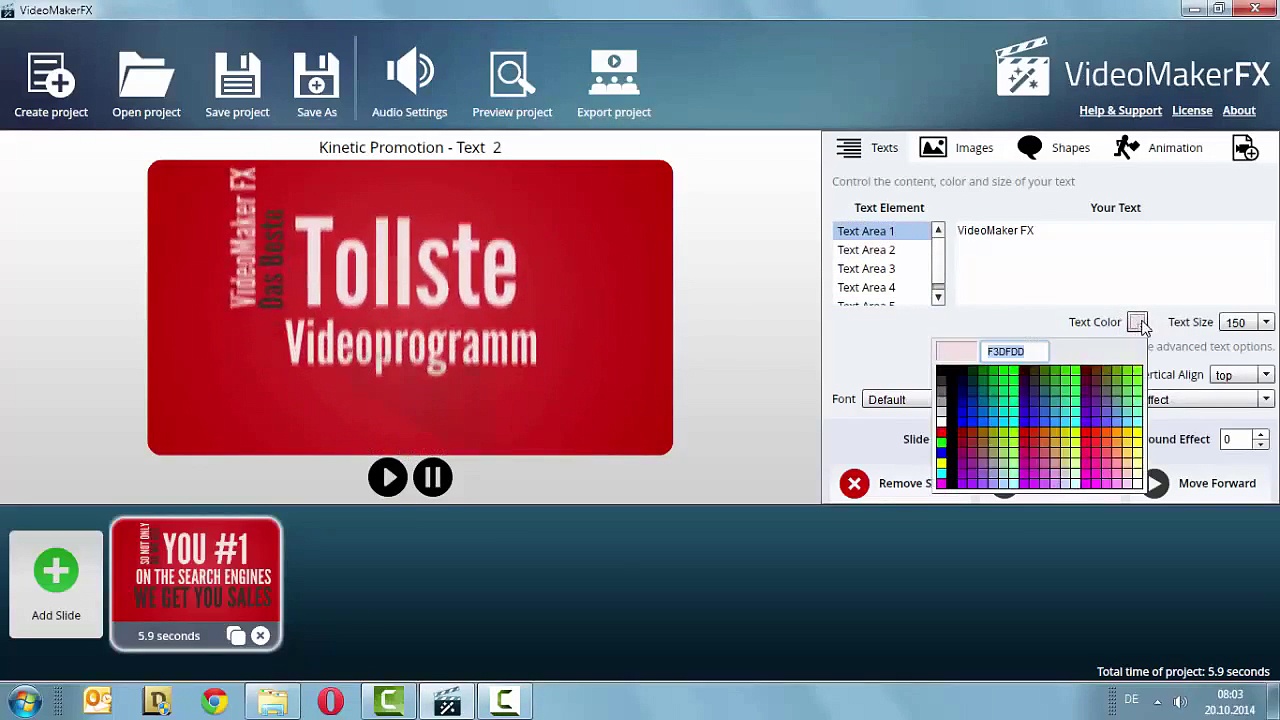Click the Save project disk icon
The height and width of the screenshot is (720, 1280).
click(x=237, y=76)
